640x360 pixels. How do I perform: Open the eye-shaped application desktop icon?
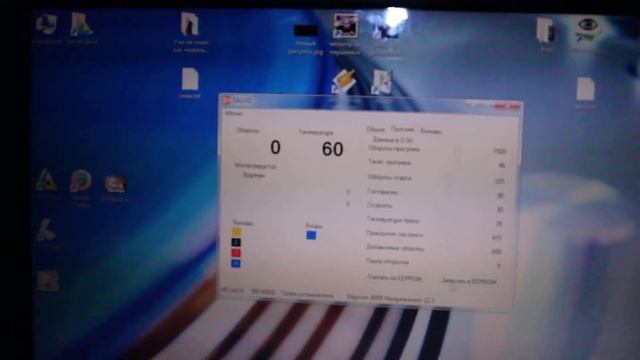click(587, 30)
